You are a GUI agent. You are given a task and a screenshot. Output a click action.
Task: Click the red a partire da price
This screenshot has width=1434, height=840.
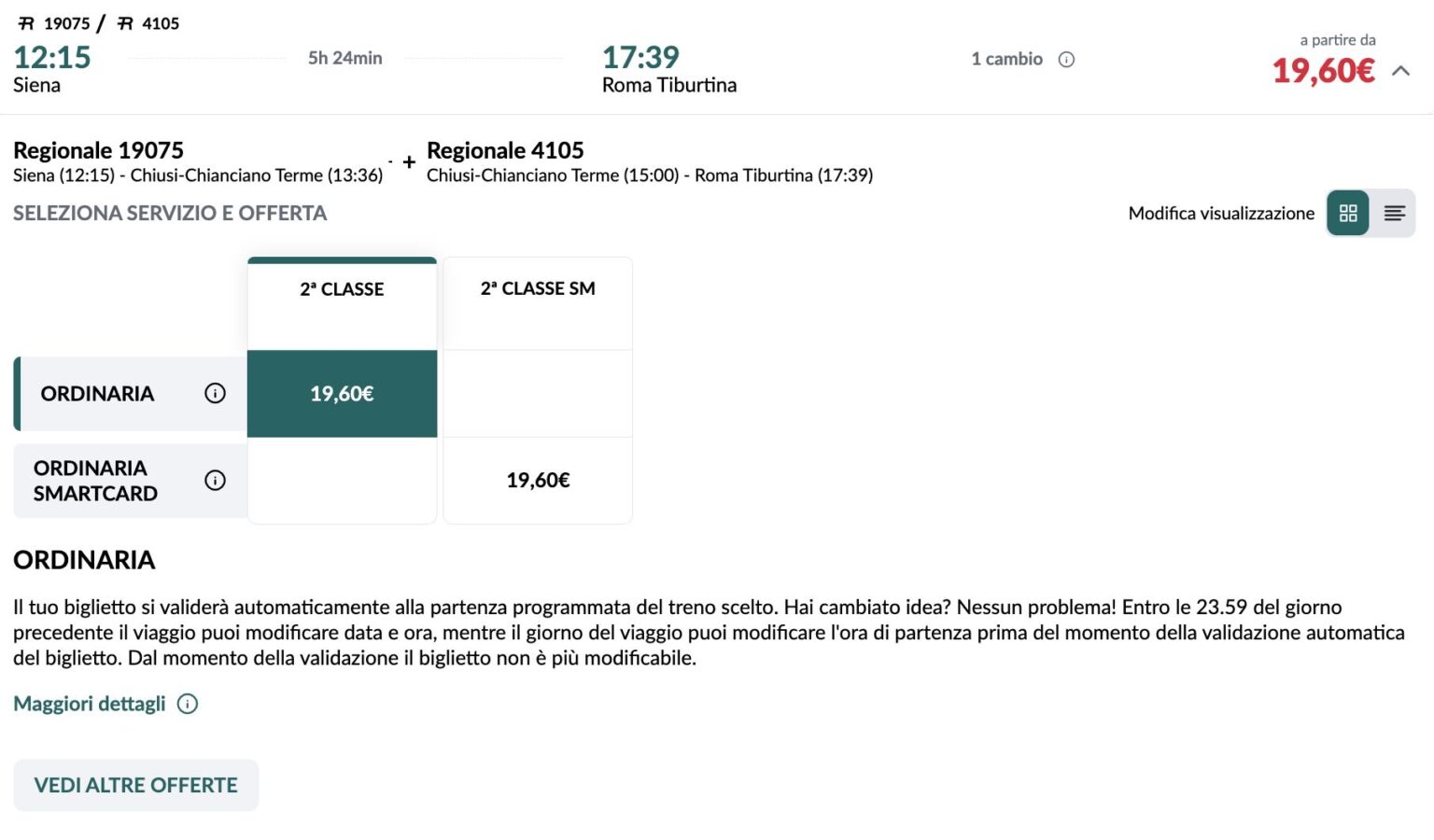pos(1322,70)
